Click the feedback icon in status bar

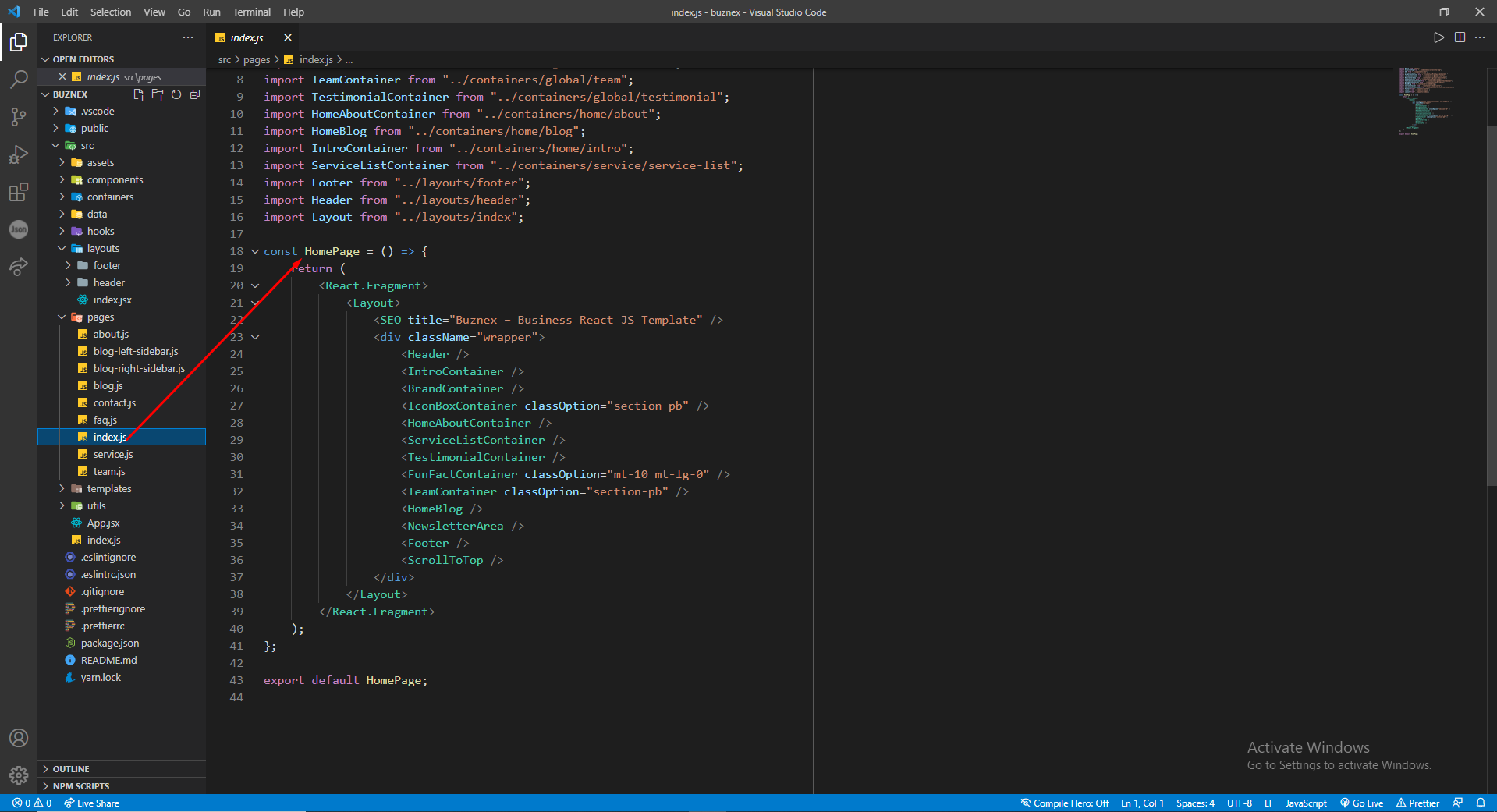(1457, 803)
